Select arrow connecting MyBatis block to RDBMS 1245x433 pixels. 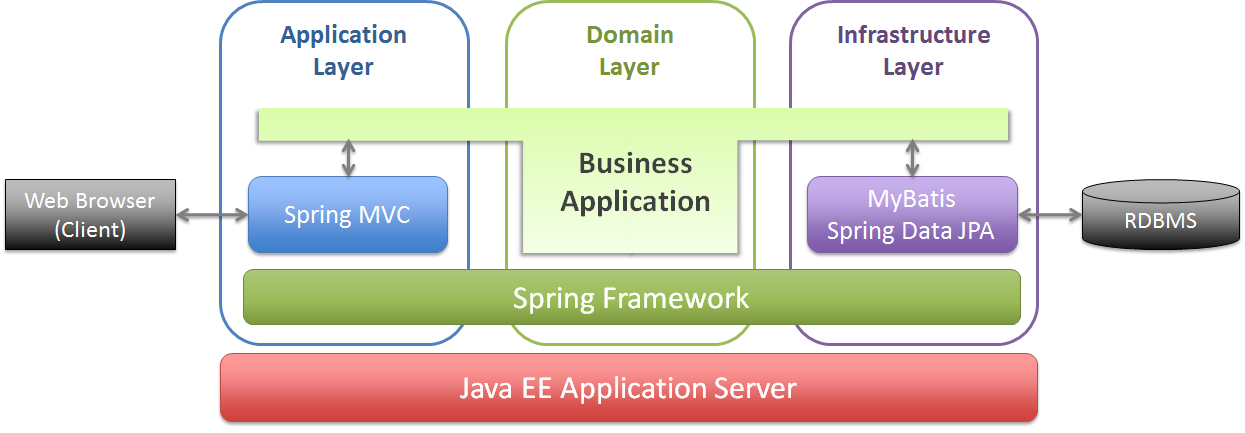click(x=1049, y=214)
